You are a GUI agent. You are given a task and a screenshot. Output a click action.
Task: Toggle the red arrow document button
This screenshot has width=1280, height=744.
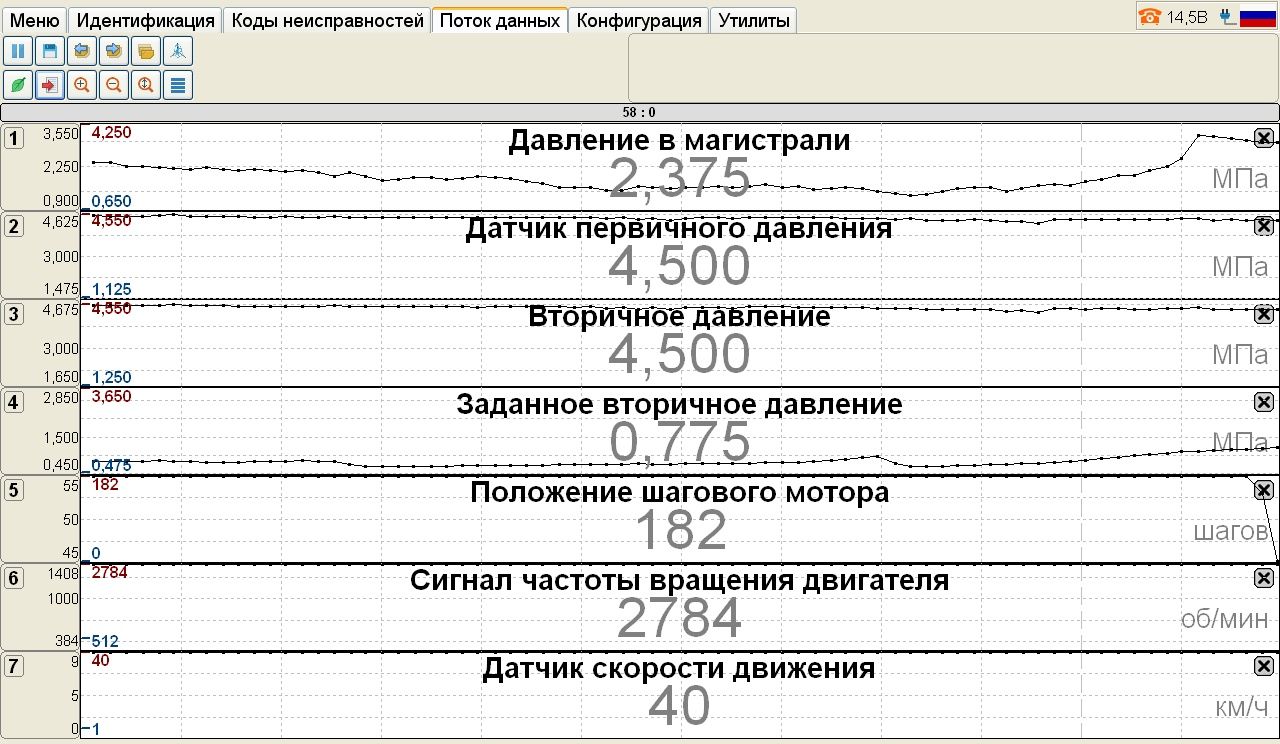(50, 85)
